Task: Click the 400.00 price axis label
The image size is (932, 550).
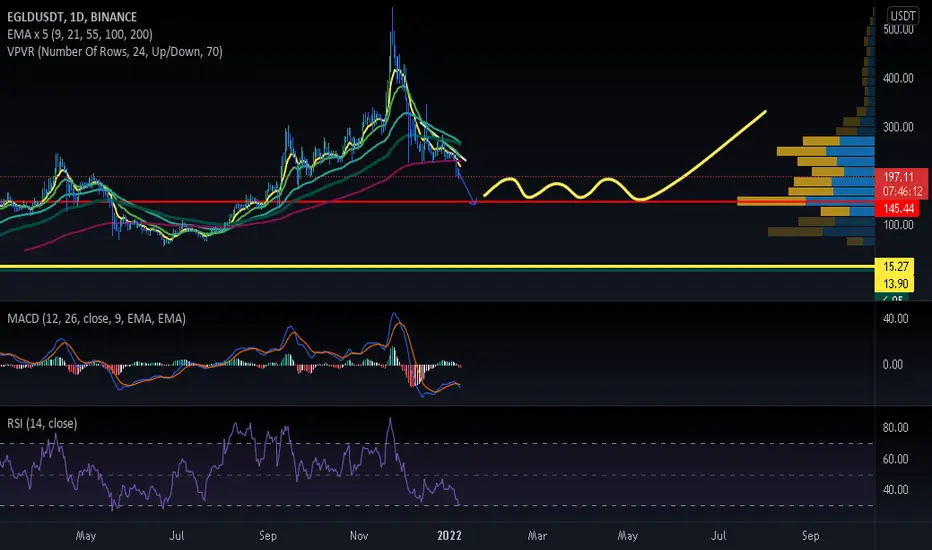Action: 898,78
